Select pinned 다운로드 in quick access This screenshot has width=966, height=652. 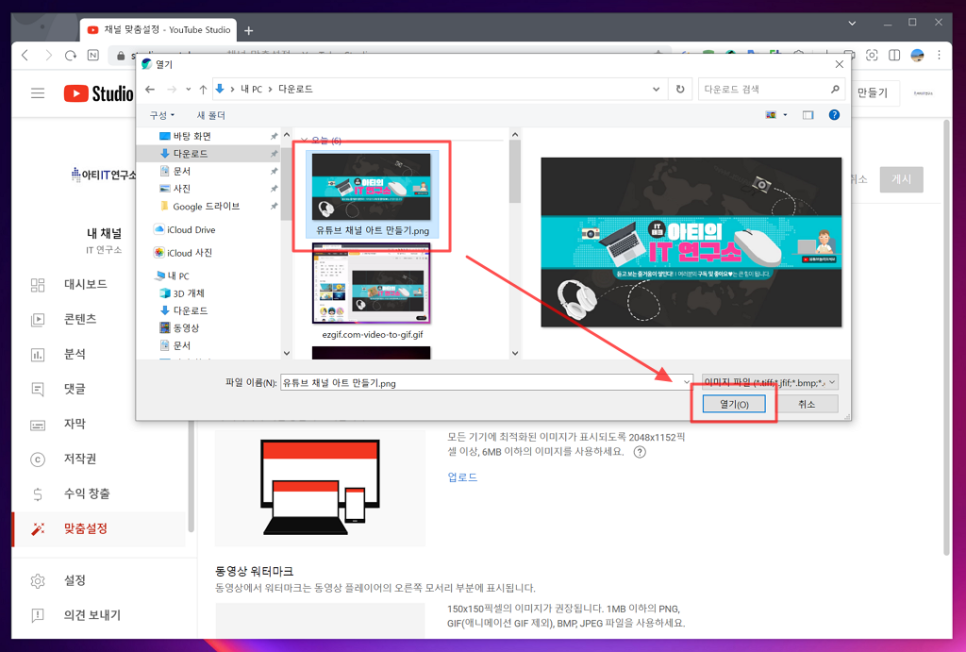[x=190, y=153]
